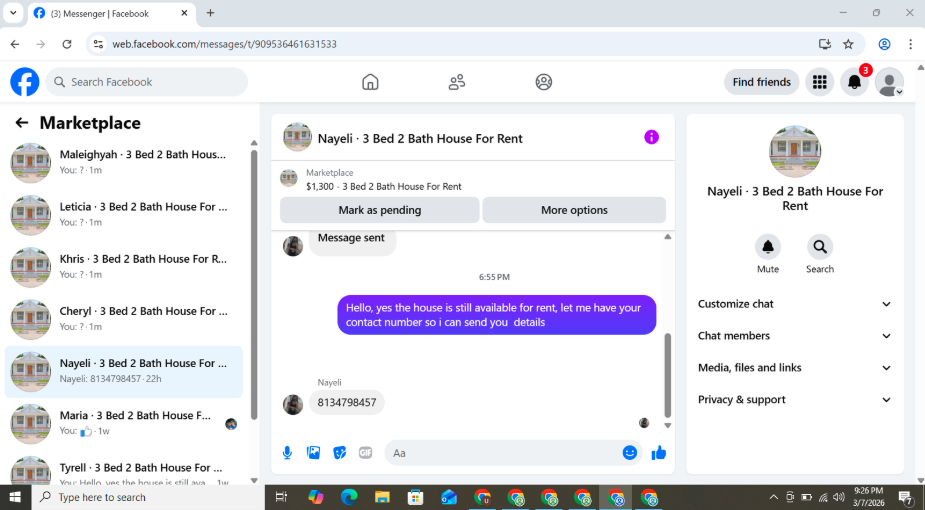Show hidden system tray icons

(774, 497)
